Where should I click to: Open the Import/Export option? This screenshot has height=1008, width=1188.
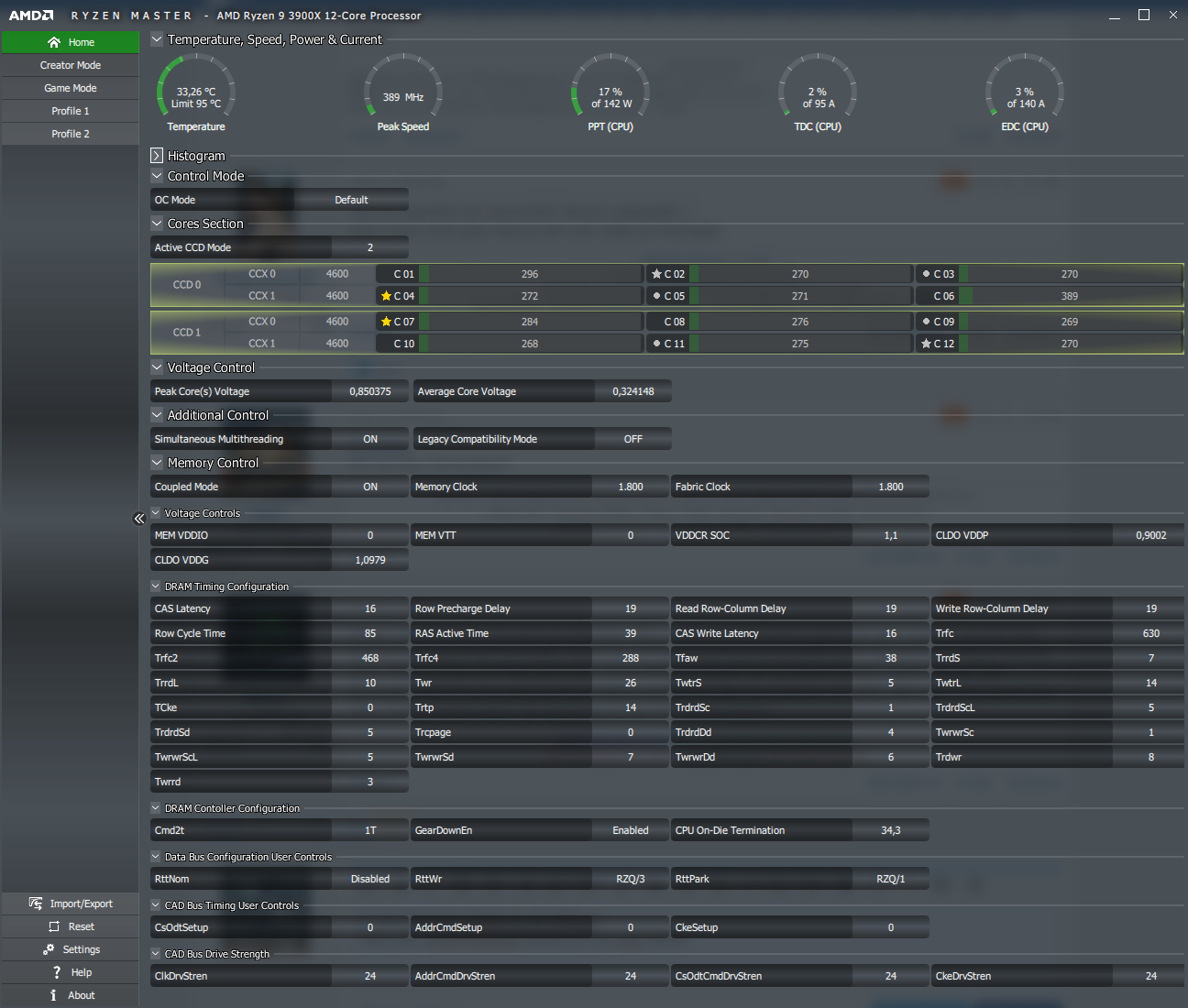pos(71,904)
